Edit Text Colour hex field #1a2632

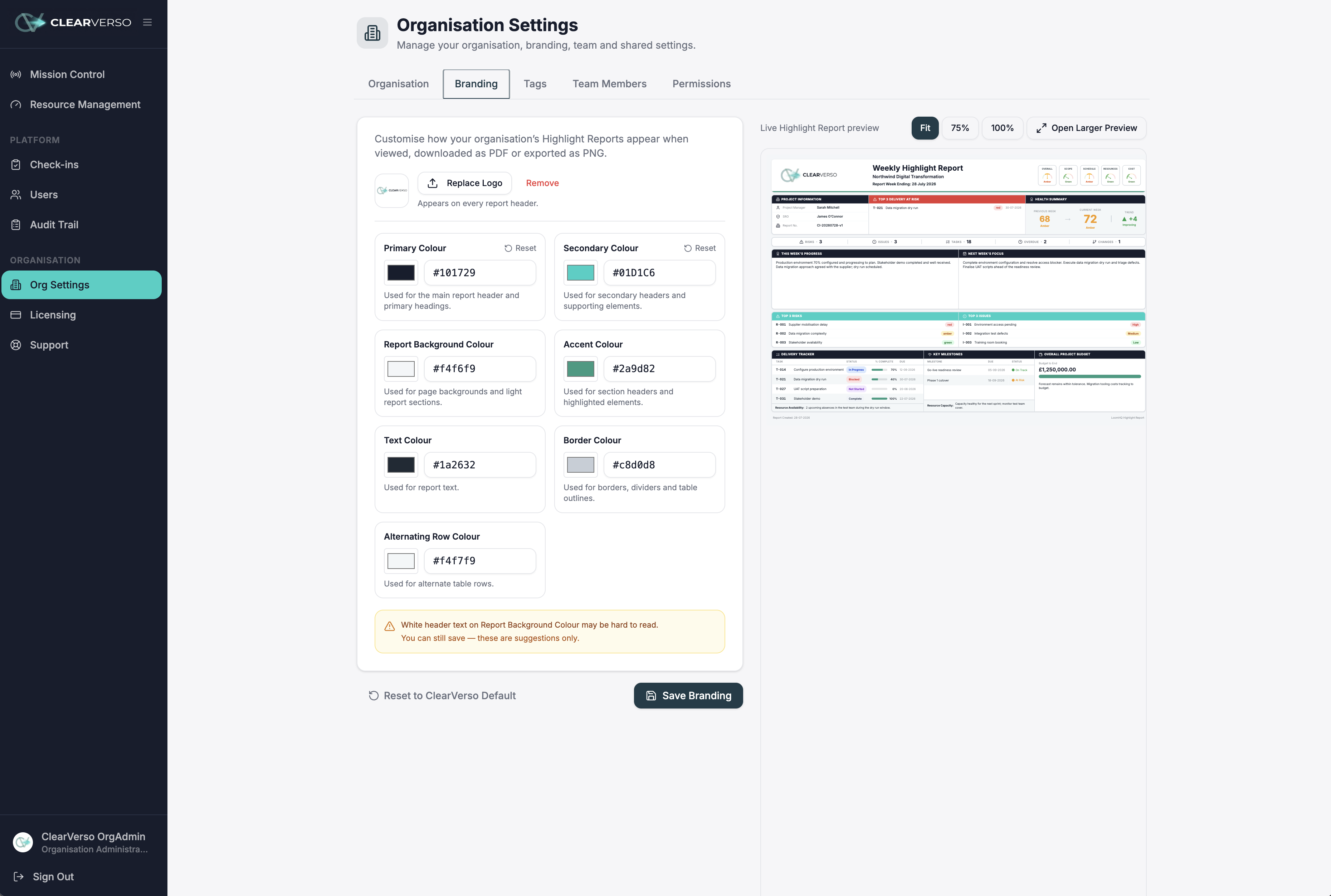(x=480, y=464)
